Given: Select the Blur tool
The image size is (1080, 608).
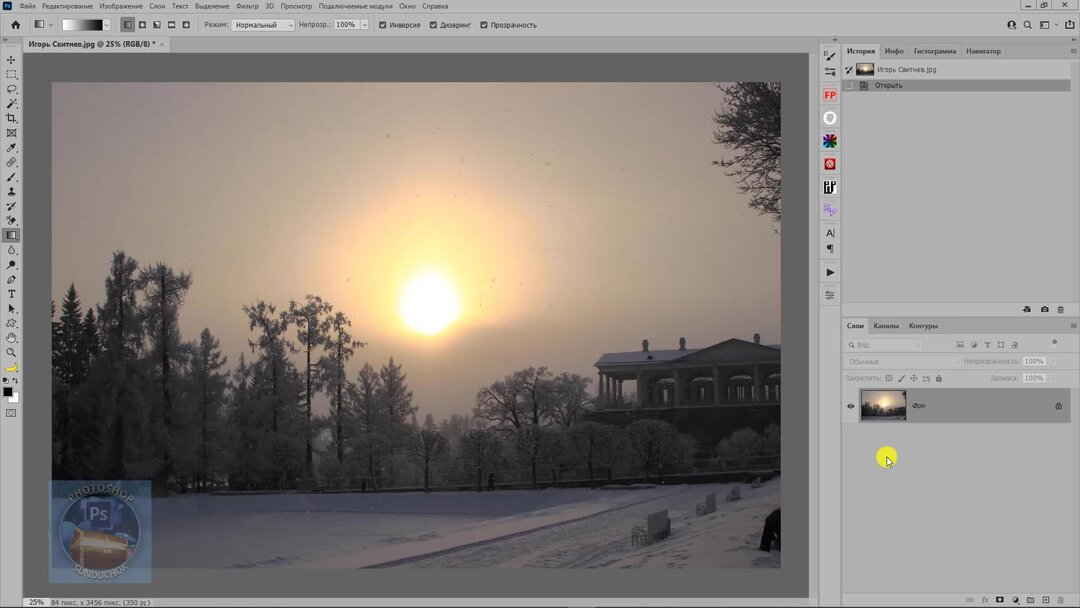Looking at the screenshot, I should coord(11,250).
